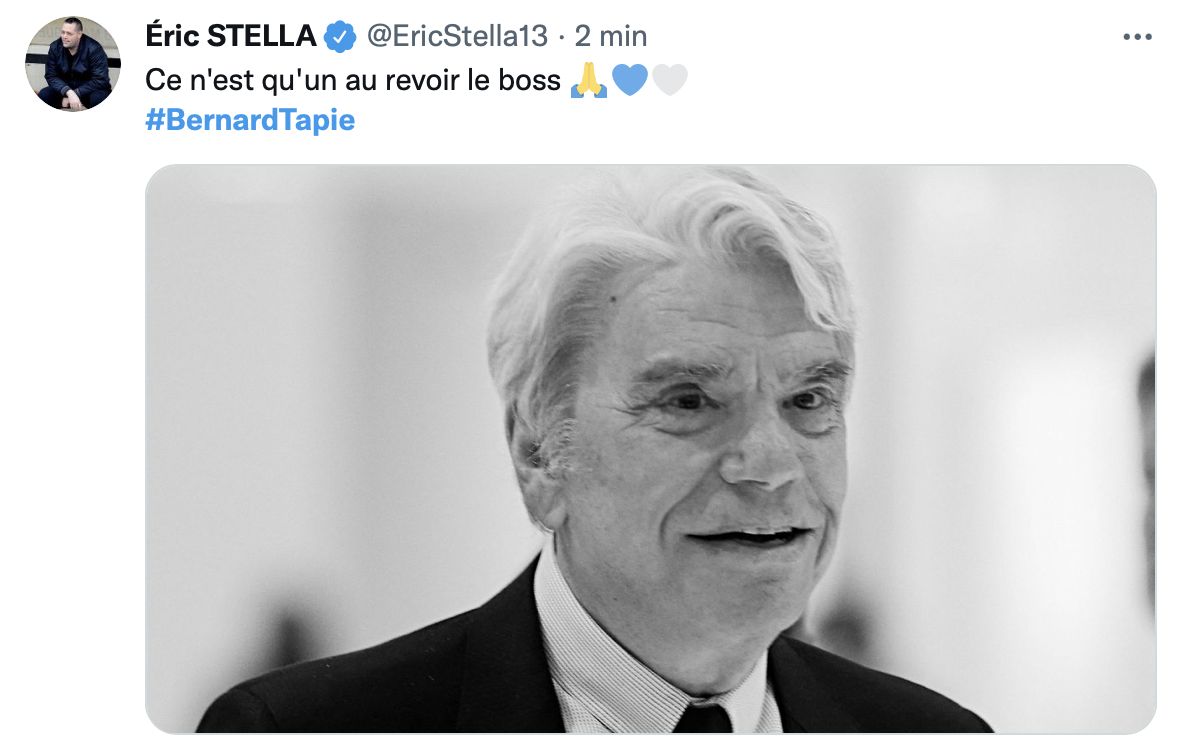Open the attached black-and-white photo
The width and height of the screenshot is (1178, 756).
pyautogui.click(x=650, y=448)
